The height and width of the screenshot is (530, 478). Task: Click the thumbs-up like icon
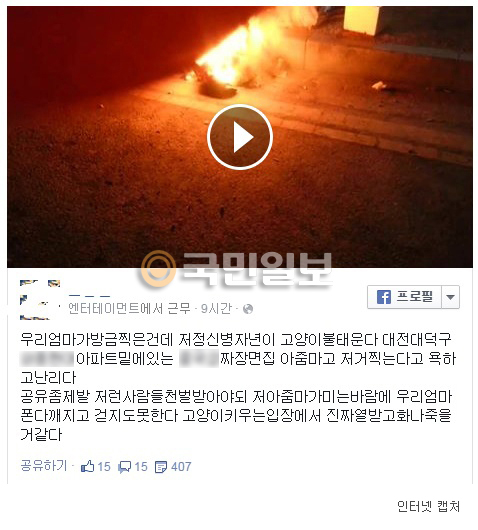pos(88,466)
